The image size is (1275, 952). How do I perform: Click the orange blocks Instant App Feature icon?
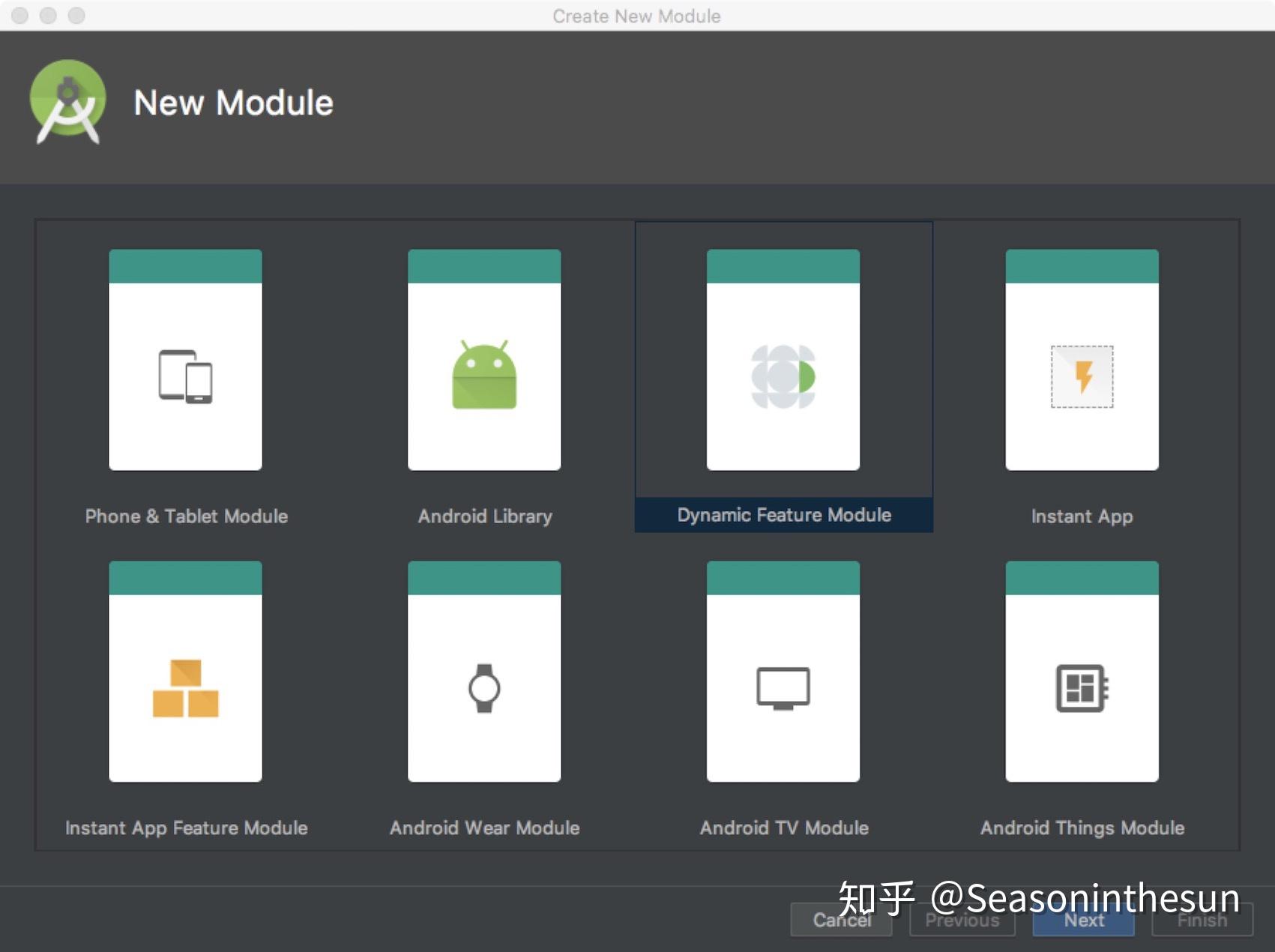point(186,687)
